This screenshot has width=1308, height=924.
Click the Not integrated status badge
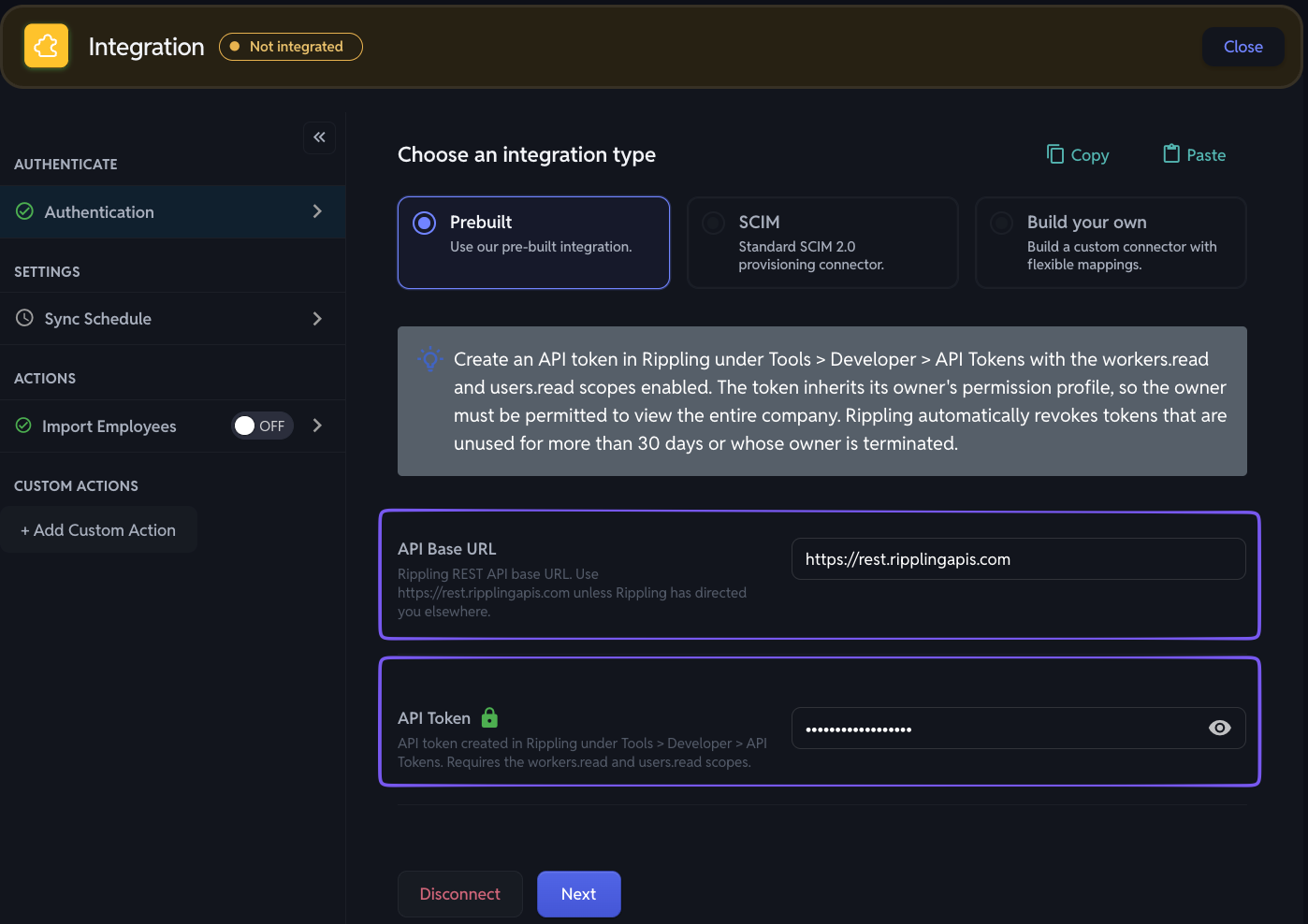[291, 47]
